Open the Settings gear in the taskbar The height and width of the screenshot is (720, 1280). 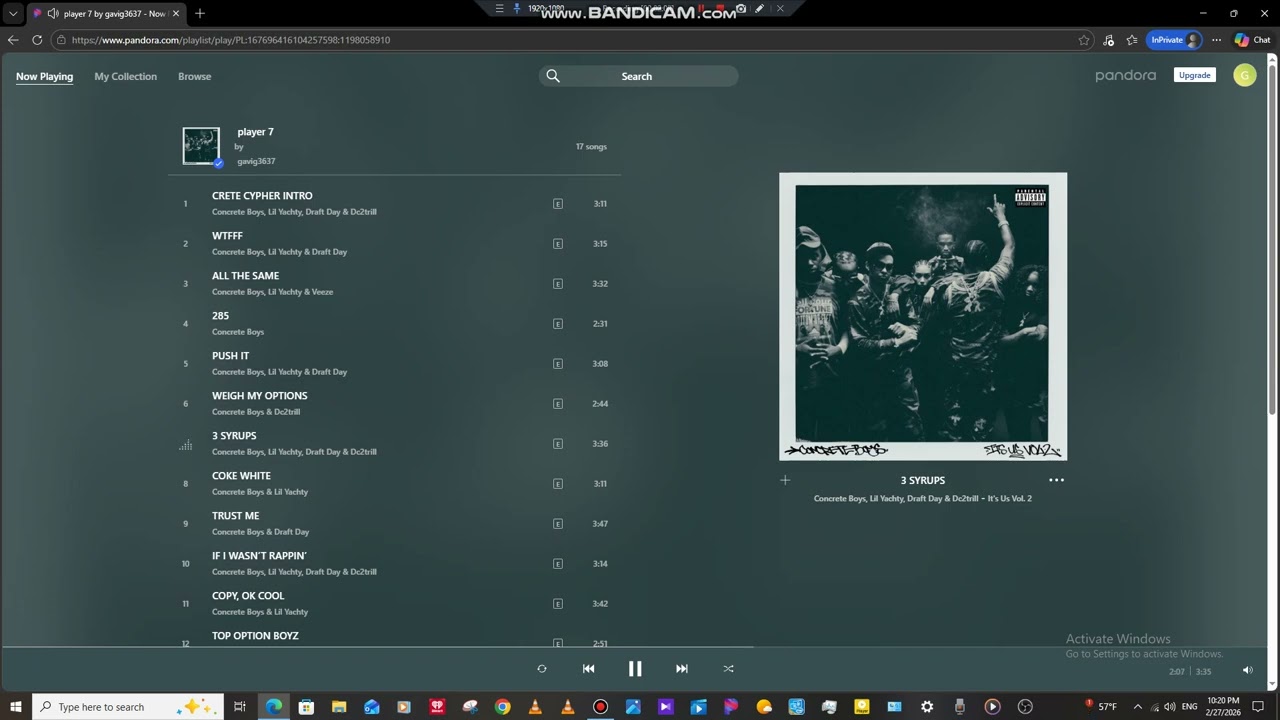pos(927,707)
